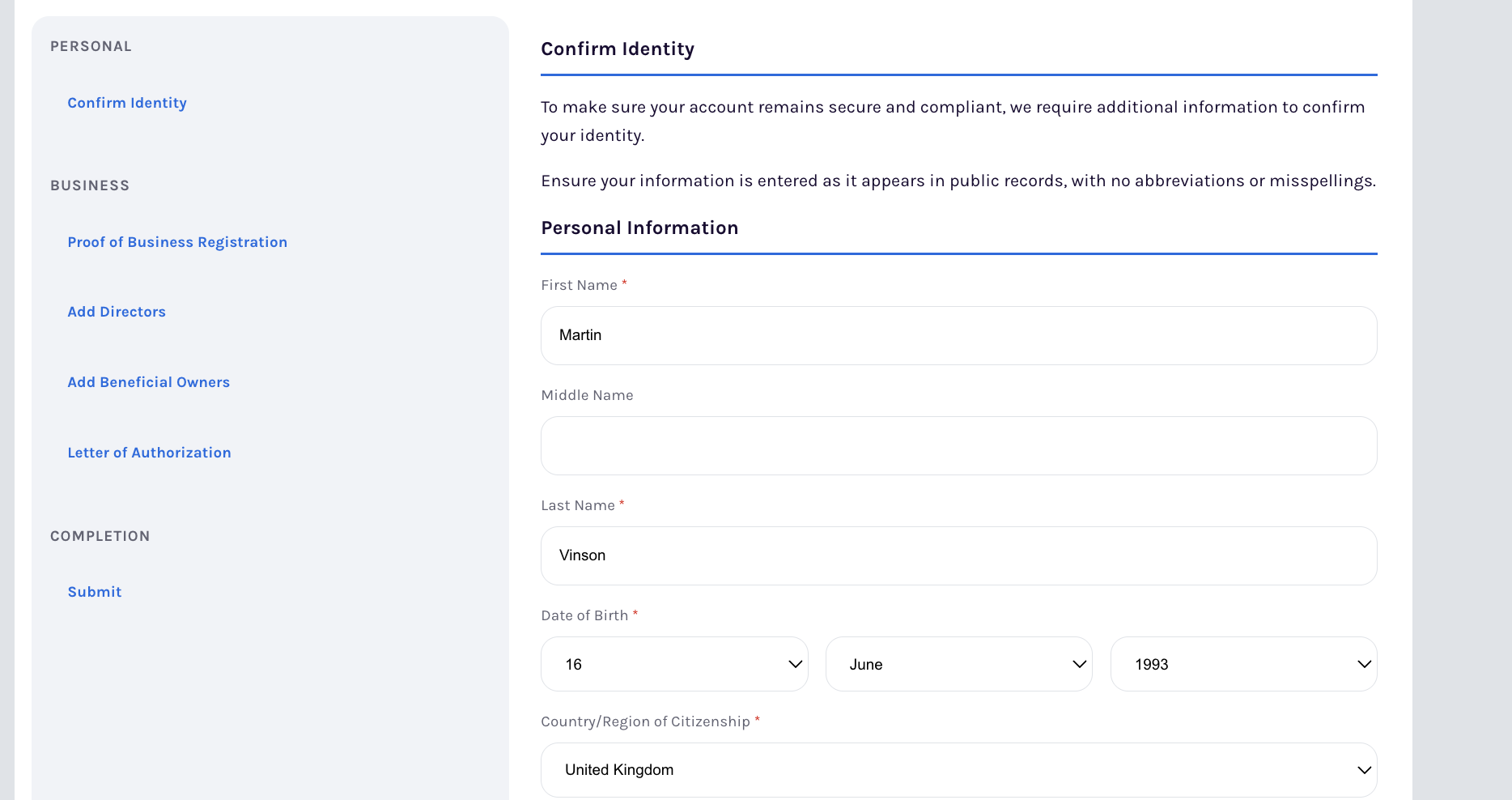Open the Add Beneficial Owners section
Screen dimensions: 1512x800
point(149,382)
